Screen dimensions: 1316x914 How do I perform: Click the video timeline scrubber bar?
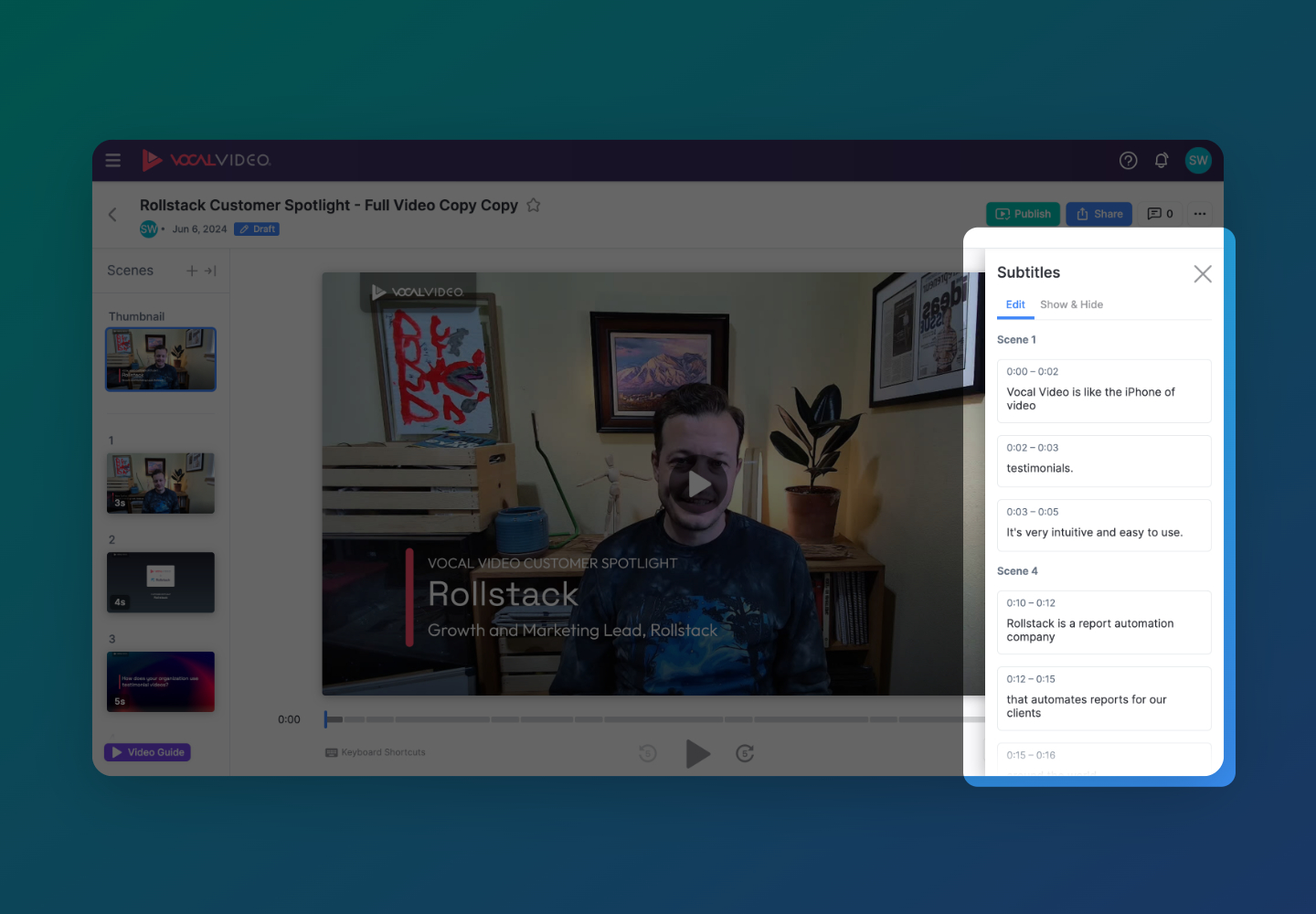tap(654, 719)
